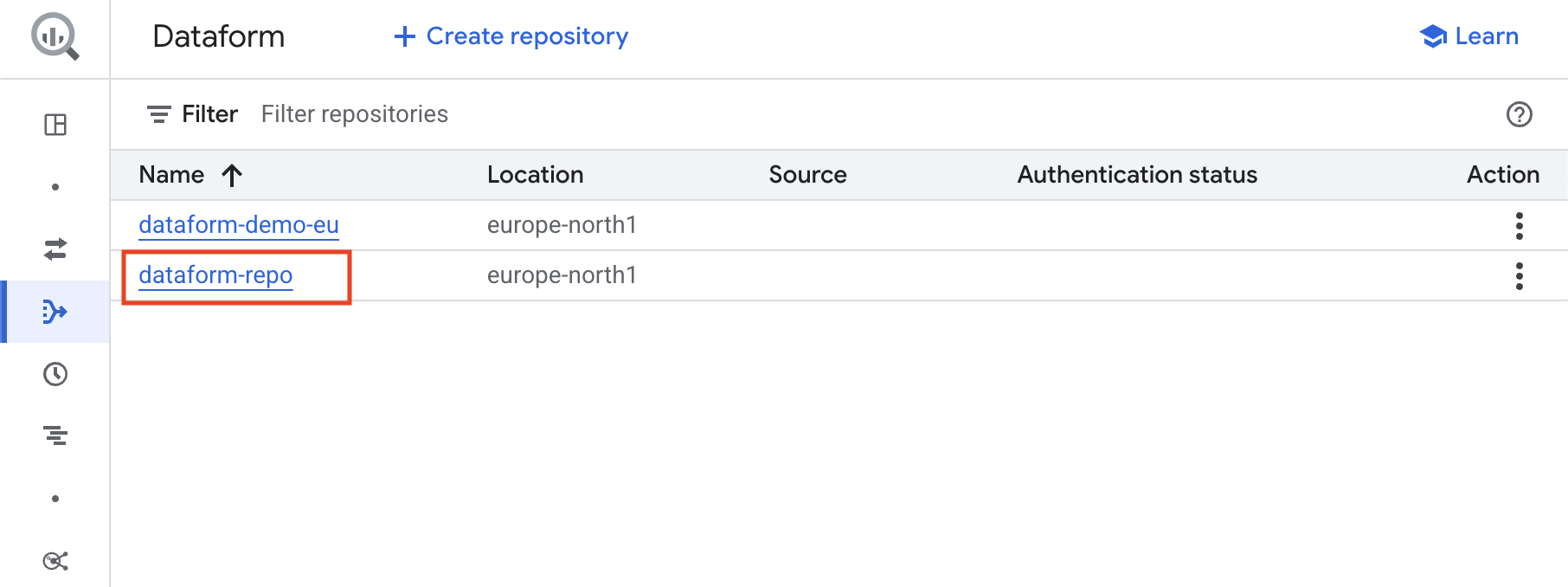The width and height of the screenshot is (1568, 587).
Task: Click Location column header
Action: click(x=536, y=175)
